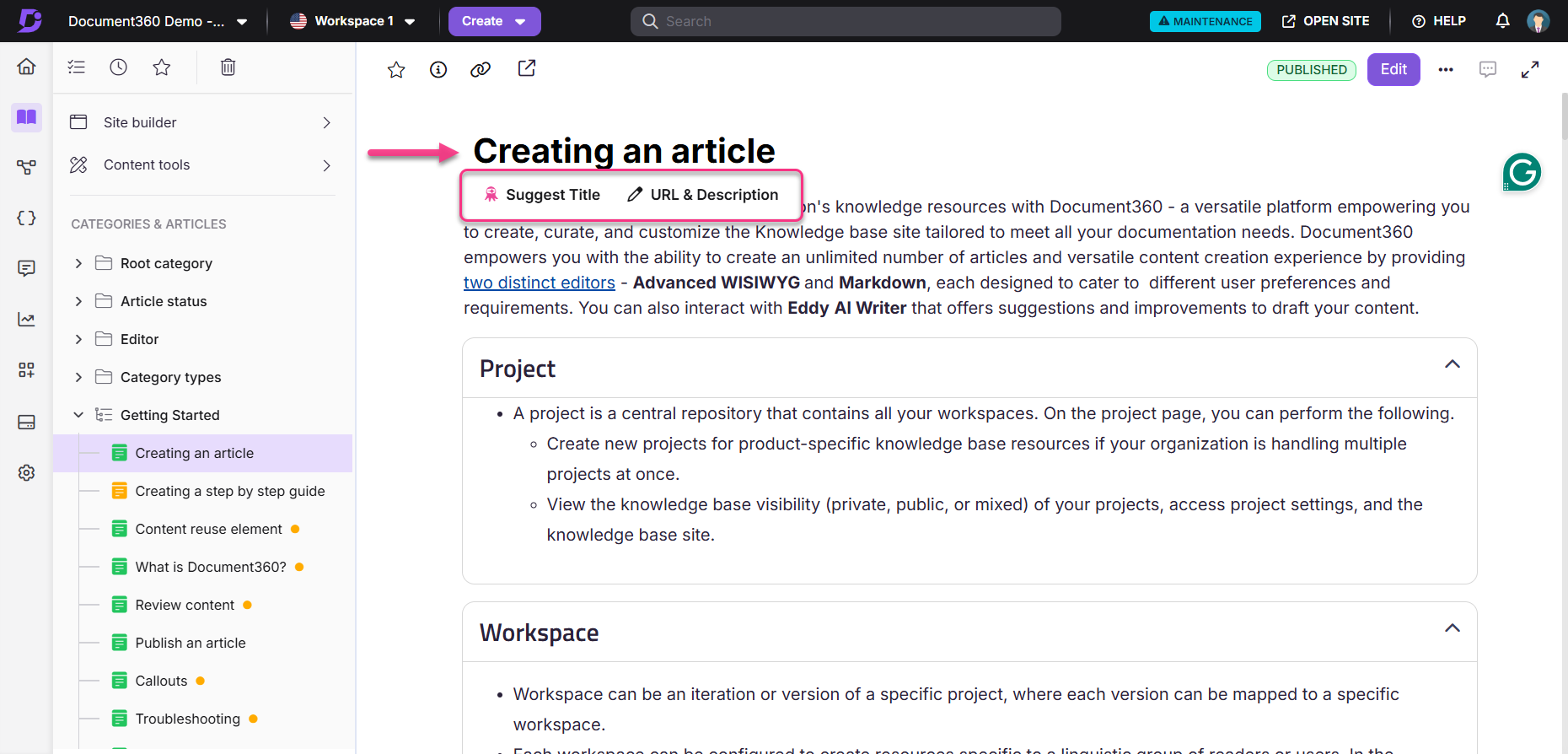Open the widgets grid icon in left rail
The width and height of the screenshot is (1568, 754).
click(26, 370)
